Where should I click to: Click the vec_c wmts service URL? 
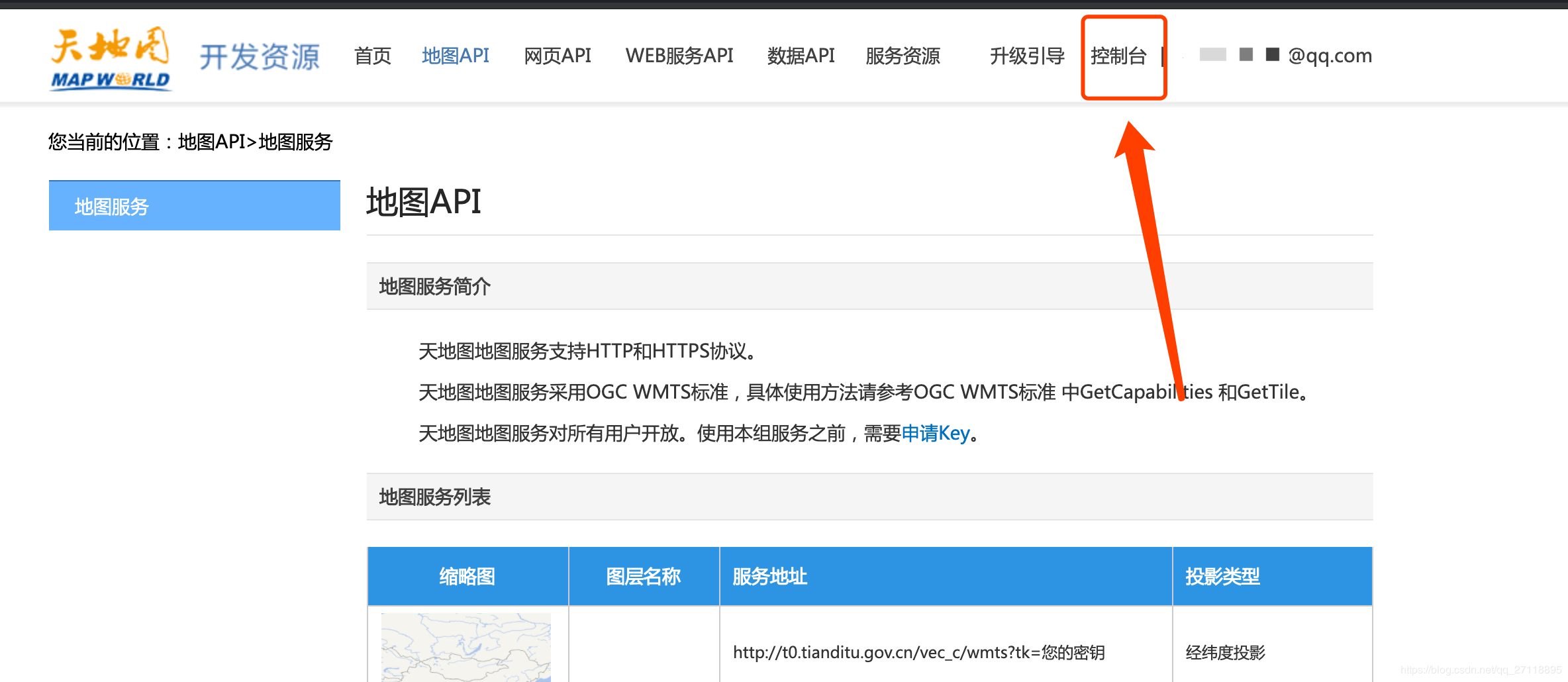click(919, 653)
